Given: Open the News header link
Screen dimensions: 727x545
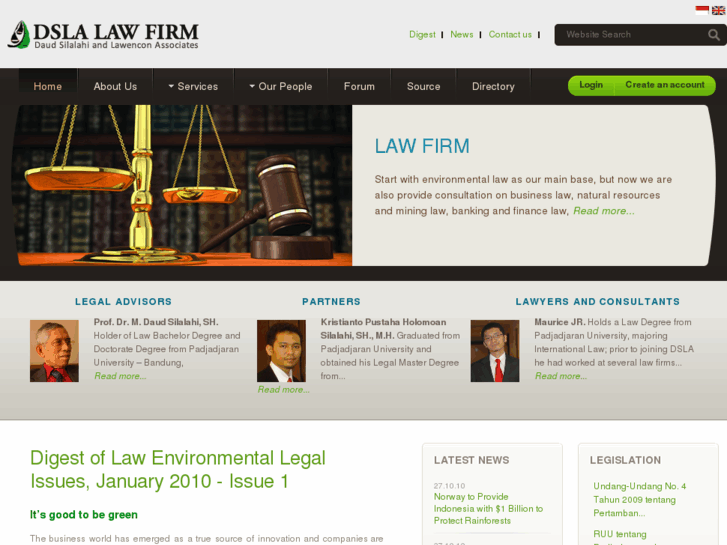Looking at the screenshot, I should tap(462, 35).
